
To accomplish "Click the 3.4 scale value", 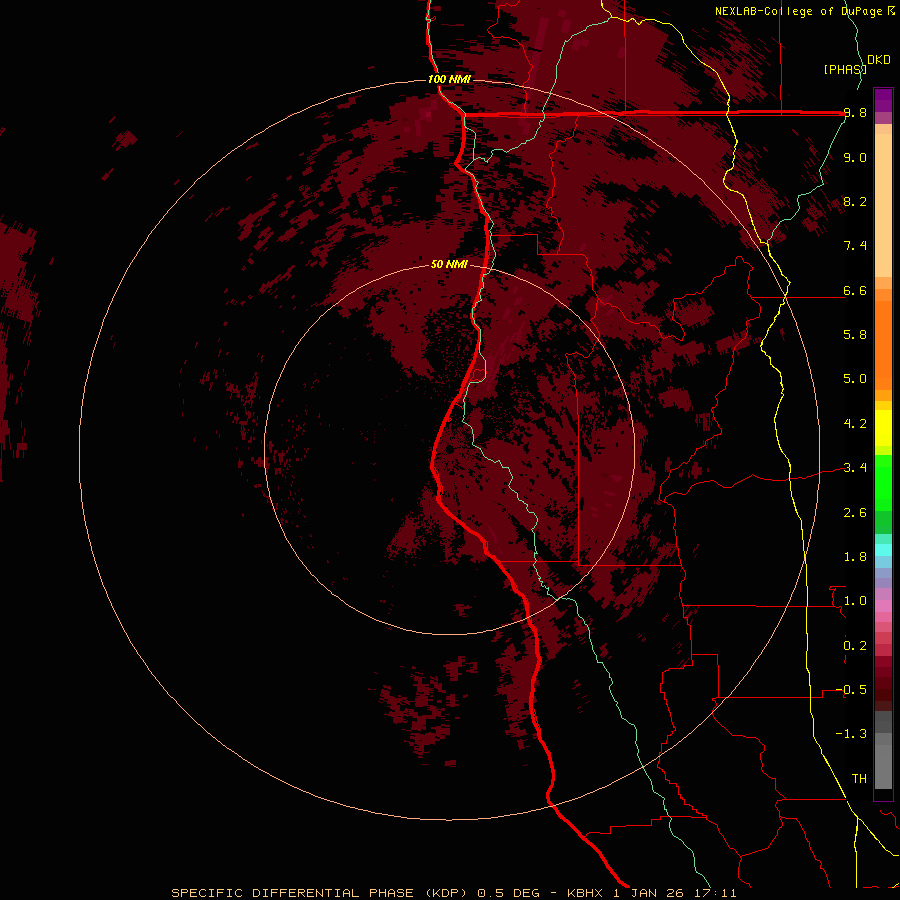I will click(855, 468).
